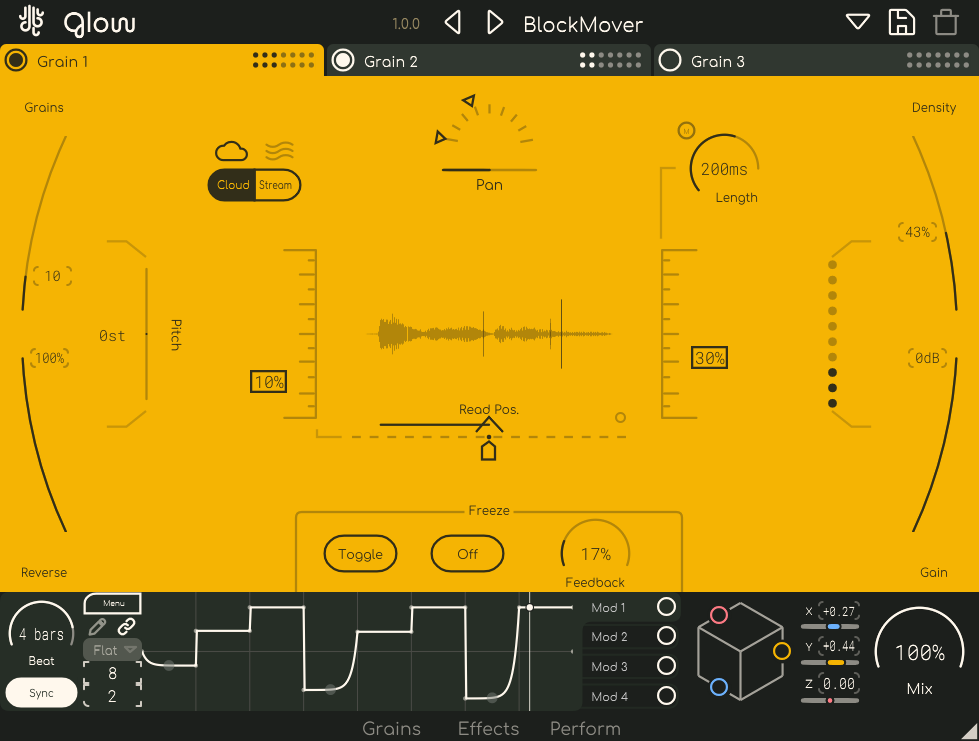Viewport: 979px width, 741px height.
Task: Click the 0dB gain value
Action: click(927, 358)
